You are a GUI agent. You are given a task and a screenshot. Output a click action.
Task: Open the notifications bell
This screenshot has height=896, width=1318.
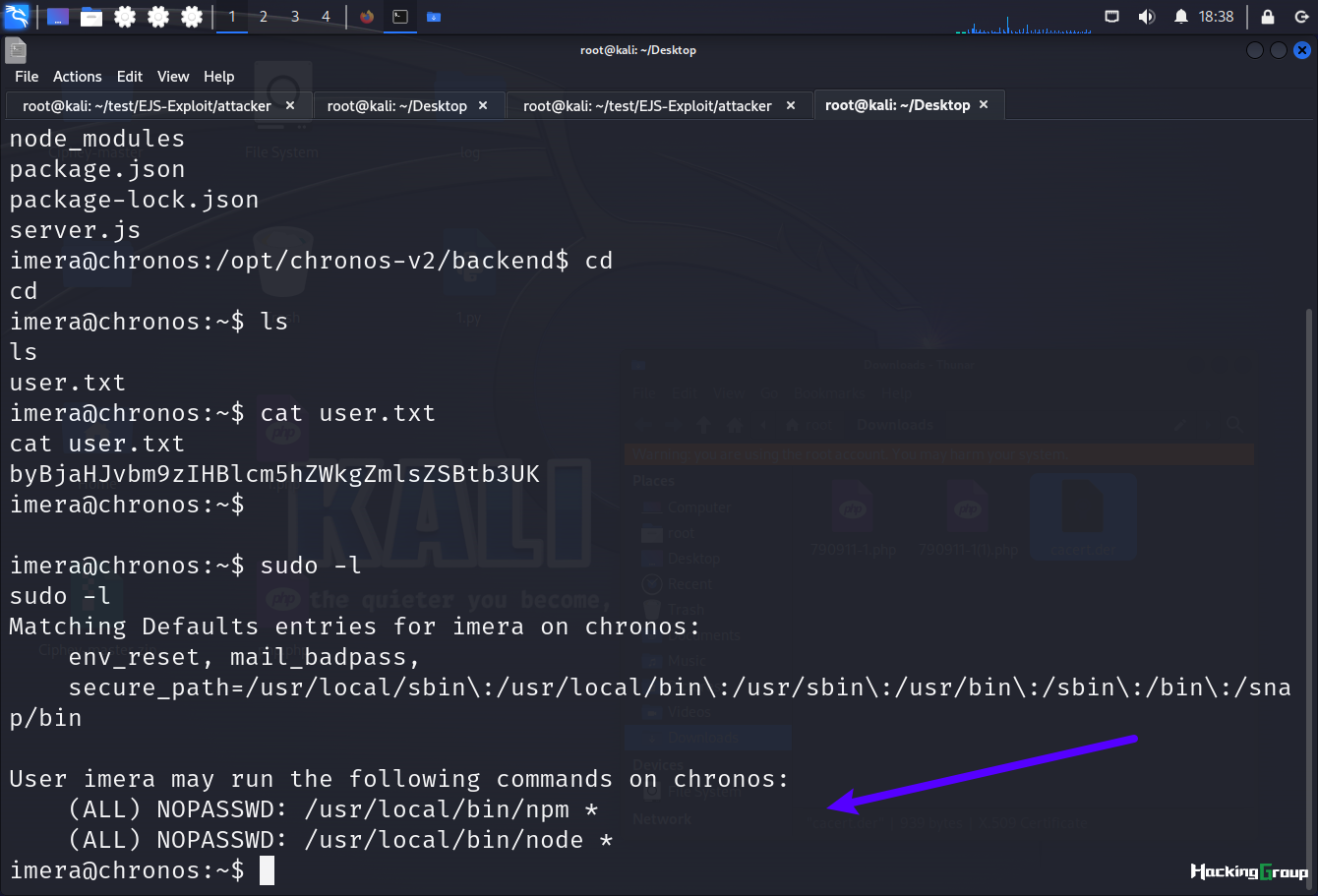[x=1181, y=17]
